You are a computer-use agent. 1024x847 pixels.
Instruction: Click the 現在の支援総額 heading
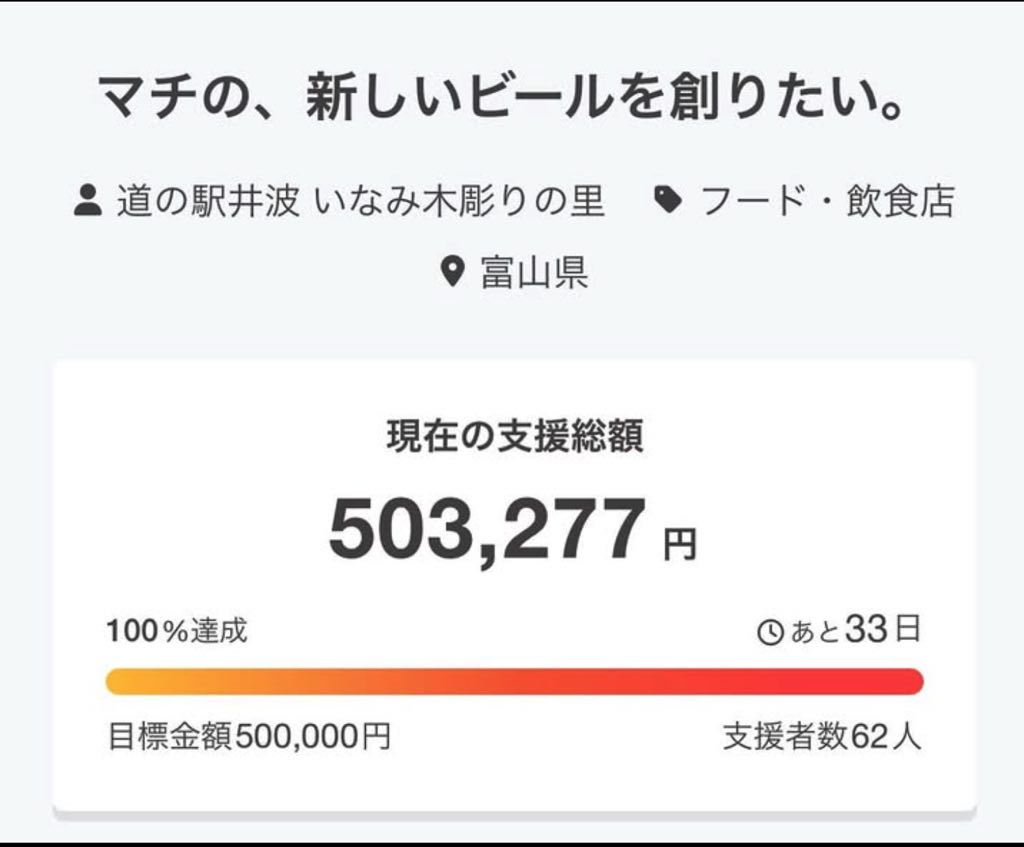(515, 436)
